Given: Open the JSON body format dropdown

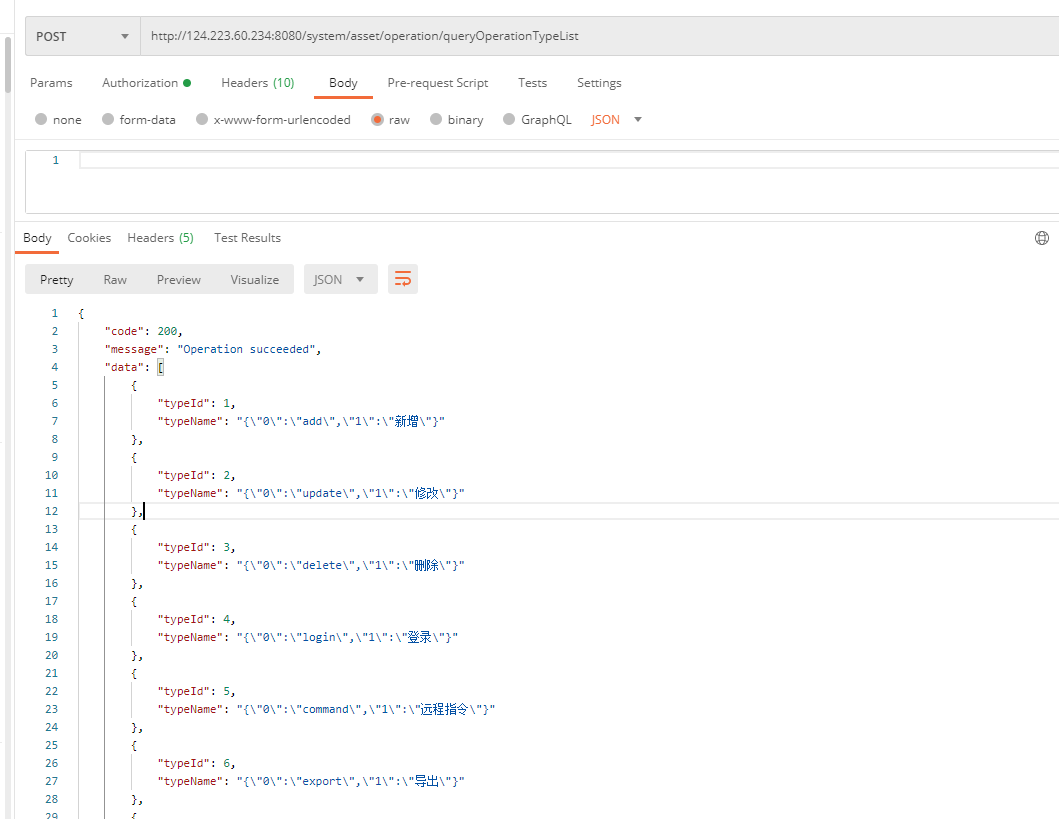Looking at the screenshot, I should pyautogui.click(x=616, y=119).
